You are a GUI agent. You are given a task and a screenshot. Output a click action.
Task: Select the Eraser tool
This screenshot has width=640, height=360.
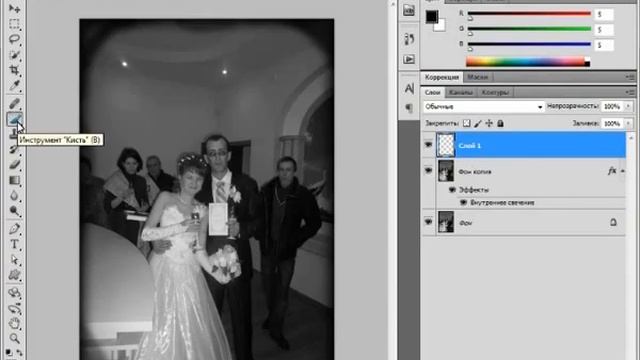point(14,164)
